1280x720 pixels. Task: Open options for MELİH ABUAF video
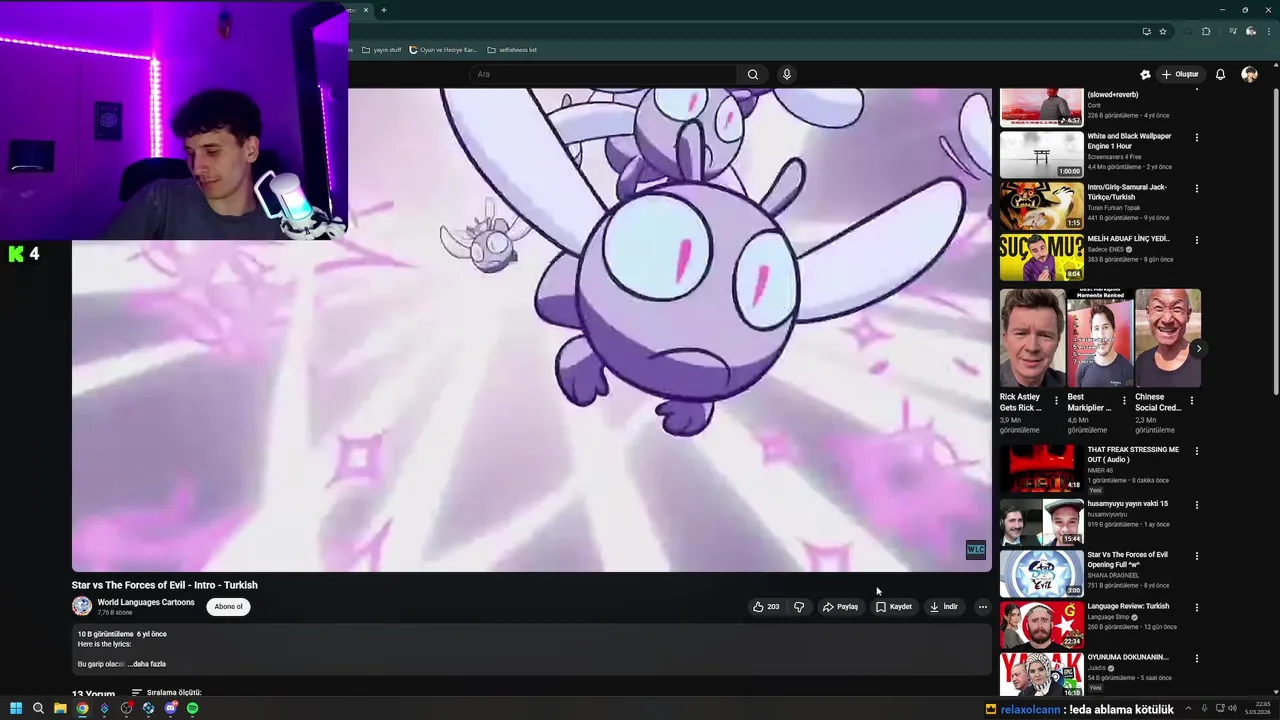coord(1196,240)
